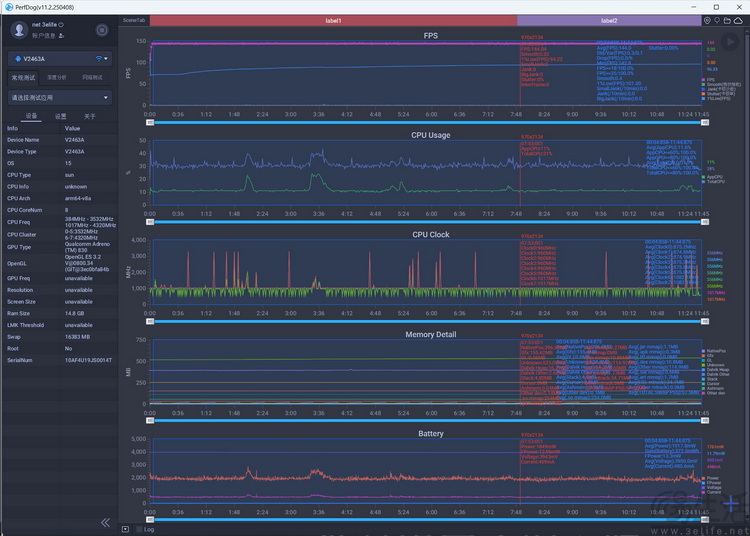Toggle the Jank series in FPS legend
This screenshot has width=750, height=536.
718,89
